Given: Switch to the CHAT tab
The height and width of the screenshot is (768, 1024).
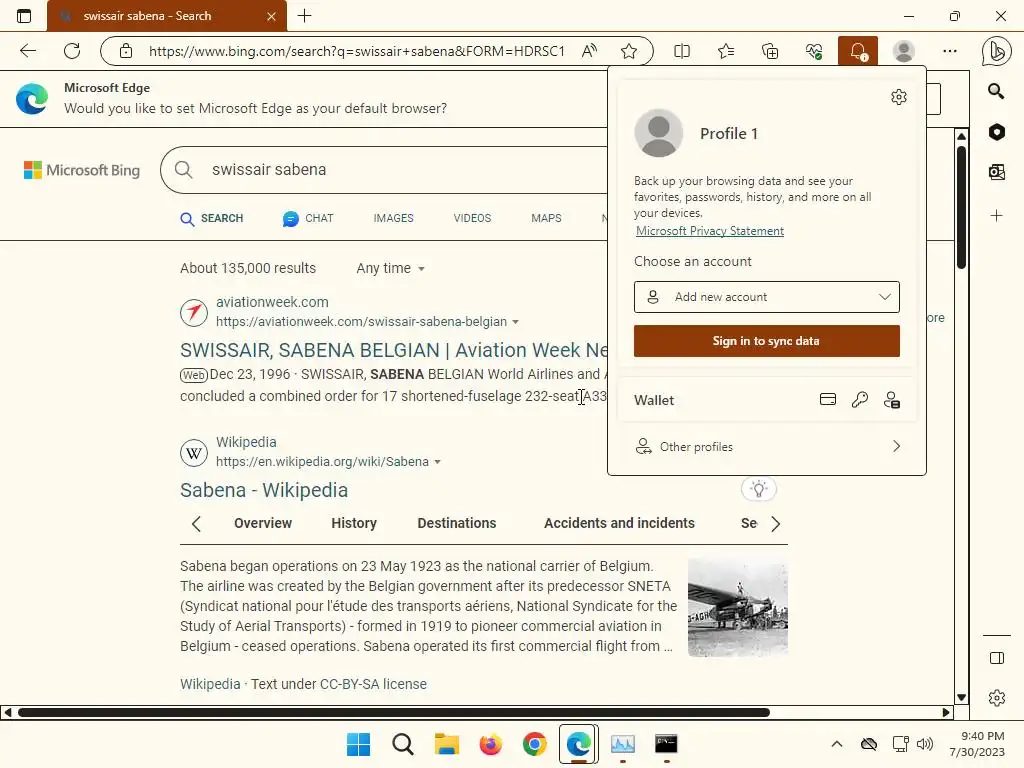Looking at the screenshot, I should [x=308, y=218].
